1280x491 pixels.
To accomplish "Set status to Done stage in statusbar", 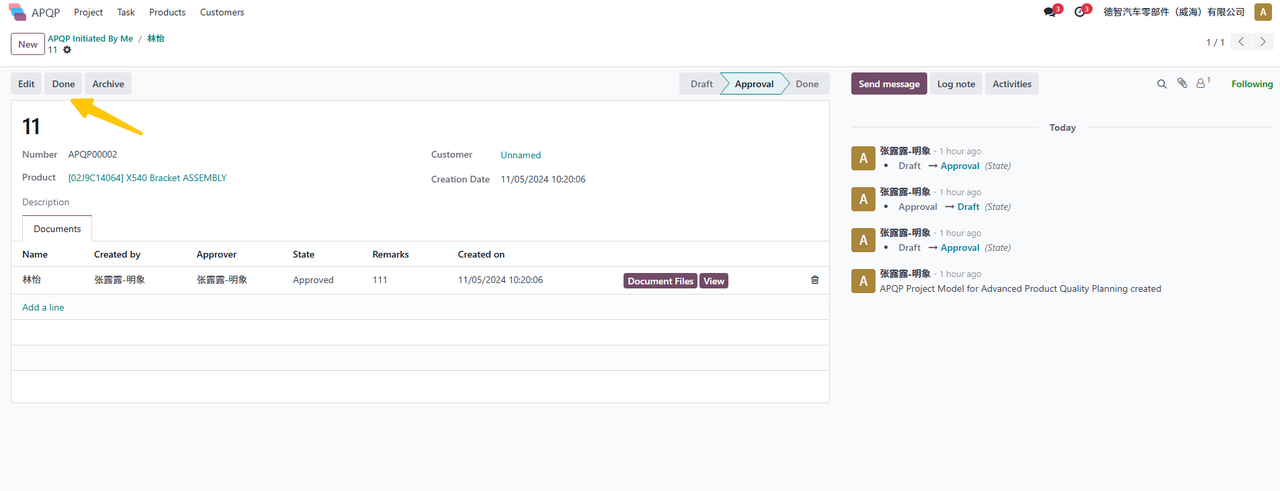I will [807, 84].
